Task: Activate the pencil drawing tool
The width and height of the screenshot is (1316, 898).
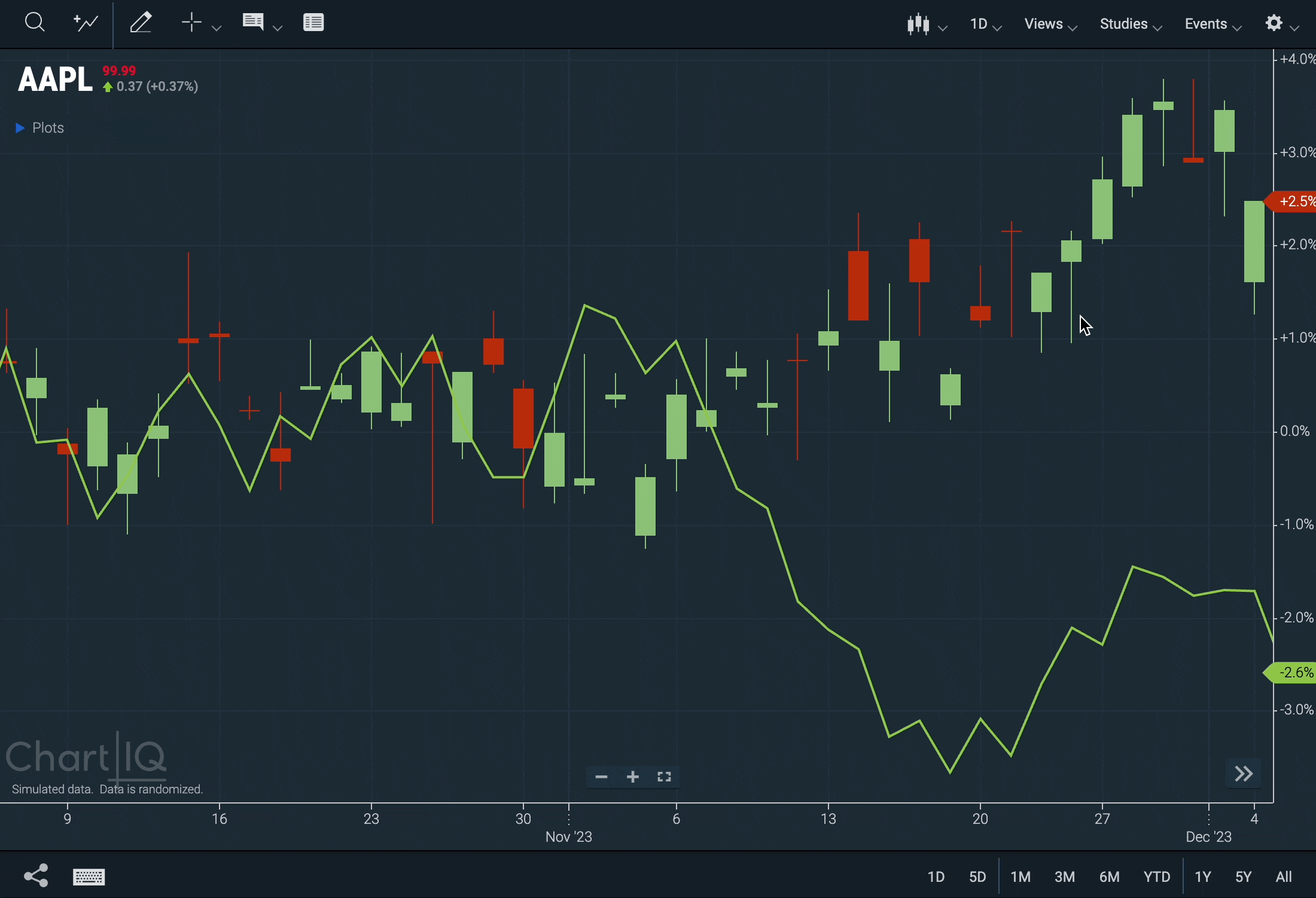Action: [x=141, y=23]
